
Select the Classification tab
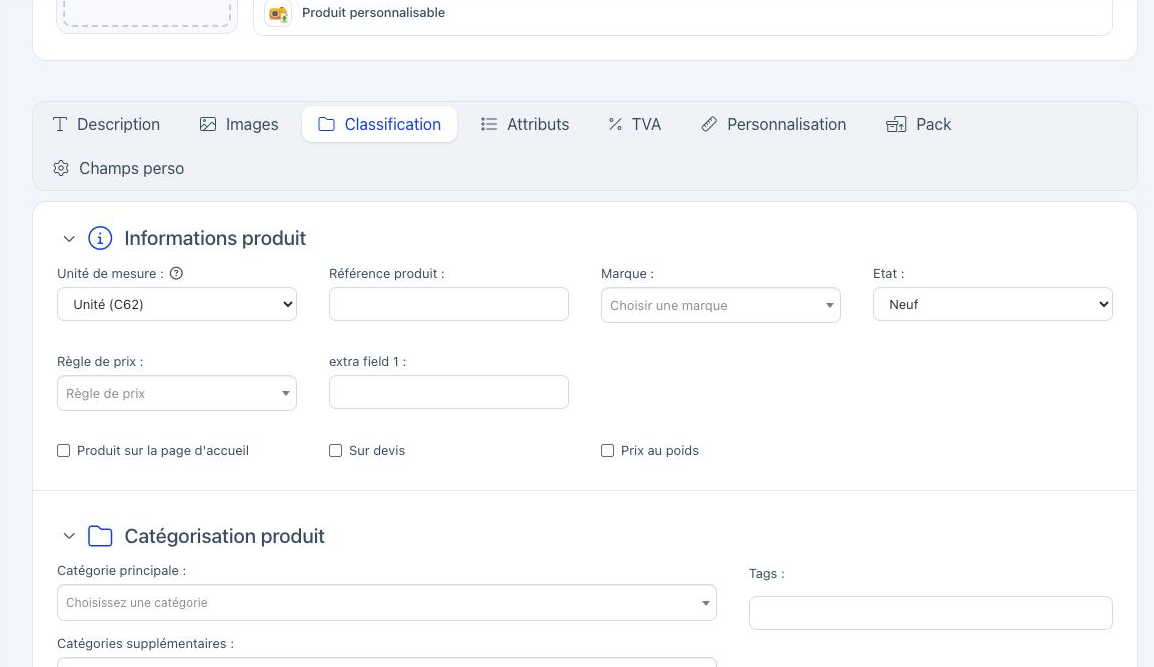(380, 124)
